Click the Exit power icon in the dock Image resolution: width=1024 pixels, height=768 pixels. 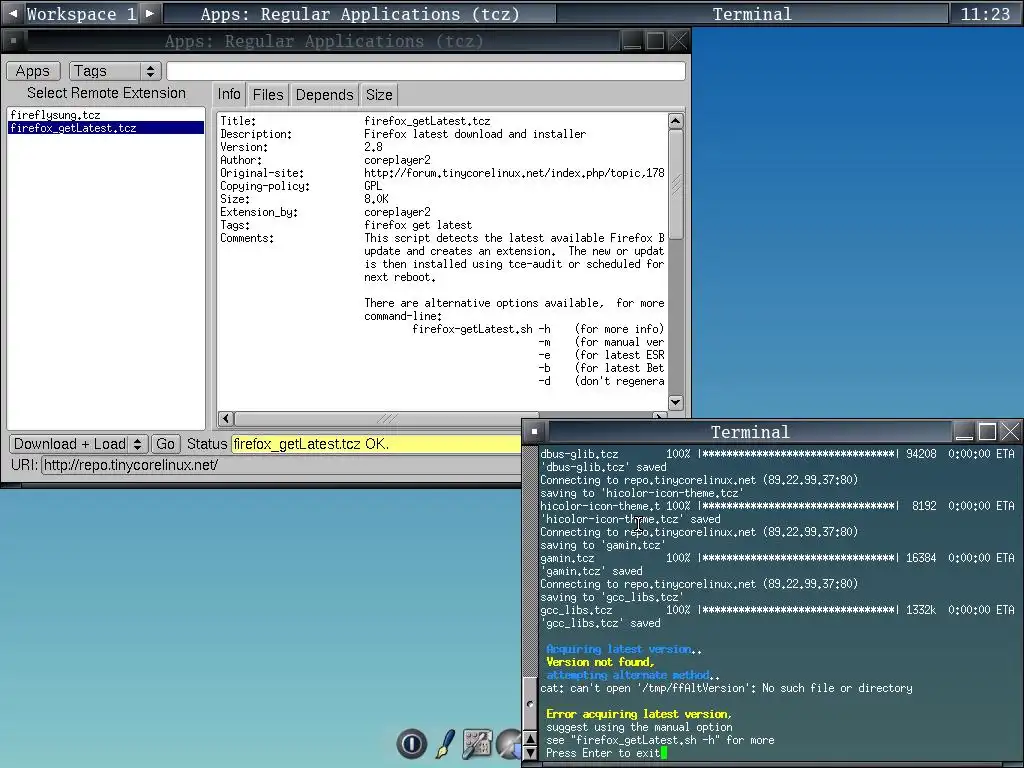pyautogui.click(x=411, y=743)
